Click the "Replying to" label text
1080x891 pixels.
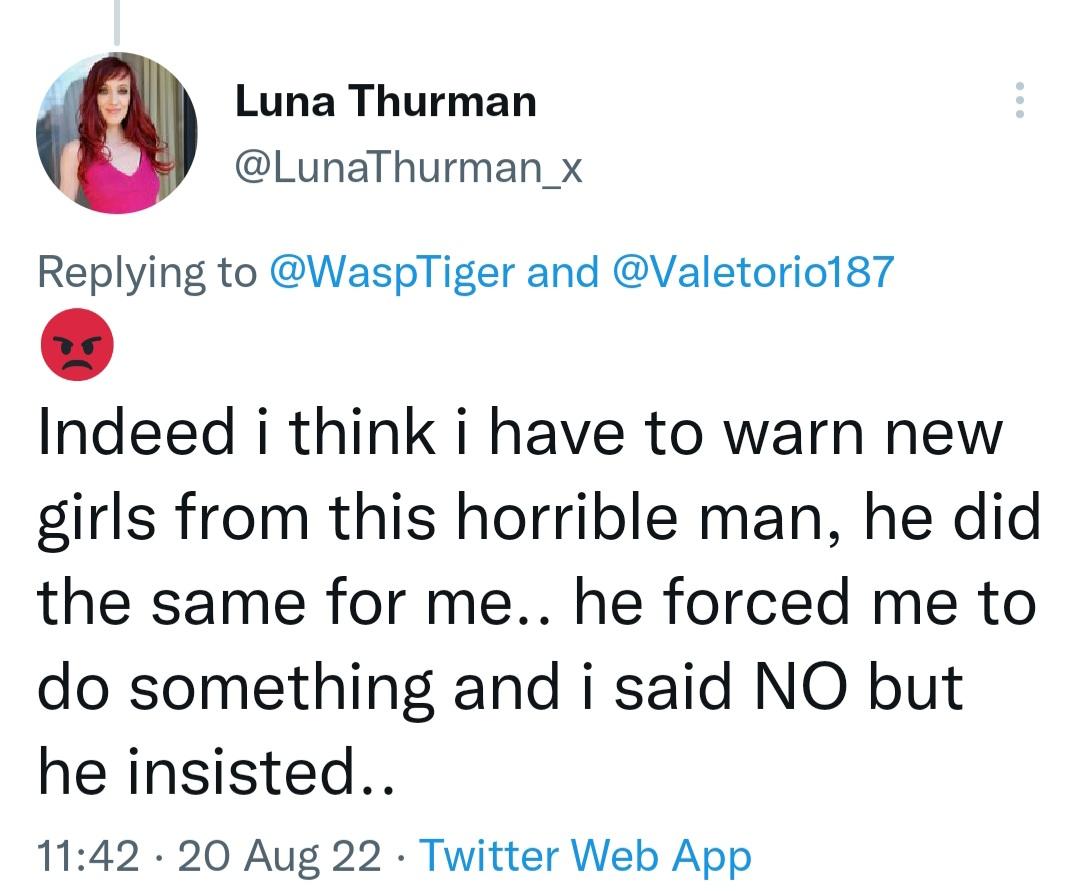[146, 271]
